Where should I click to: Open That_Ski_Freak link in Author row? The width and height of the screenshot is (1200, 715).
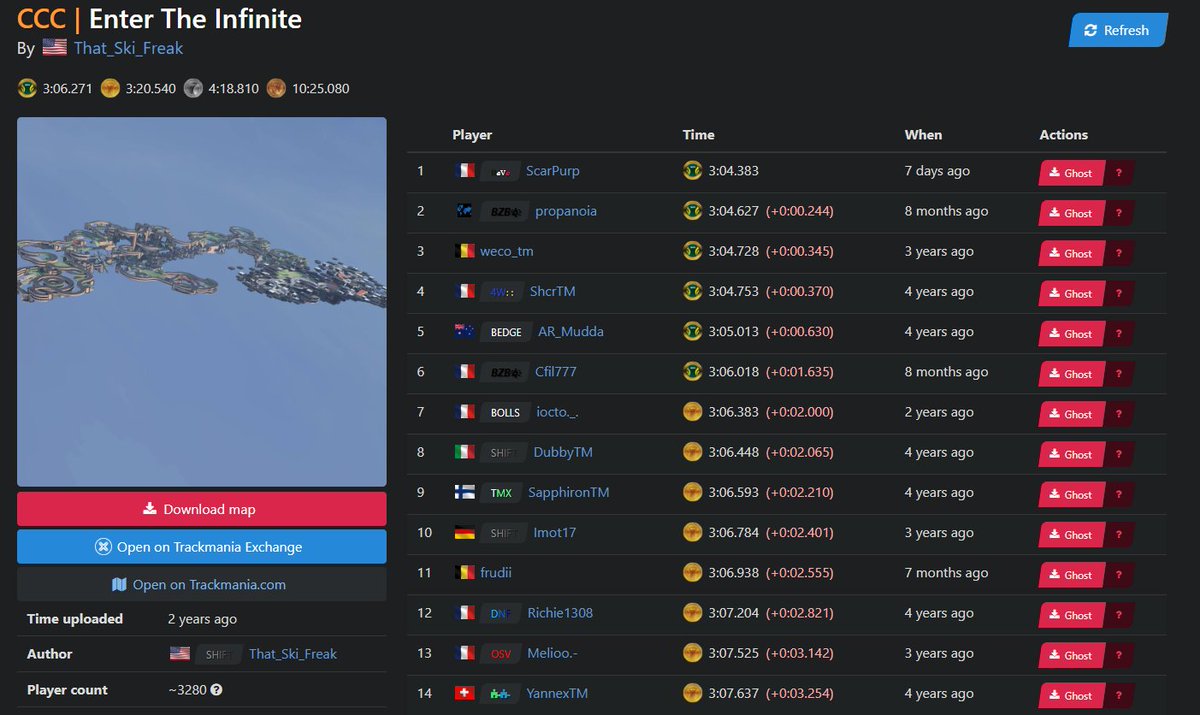293,654
